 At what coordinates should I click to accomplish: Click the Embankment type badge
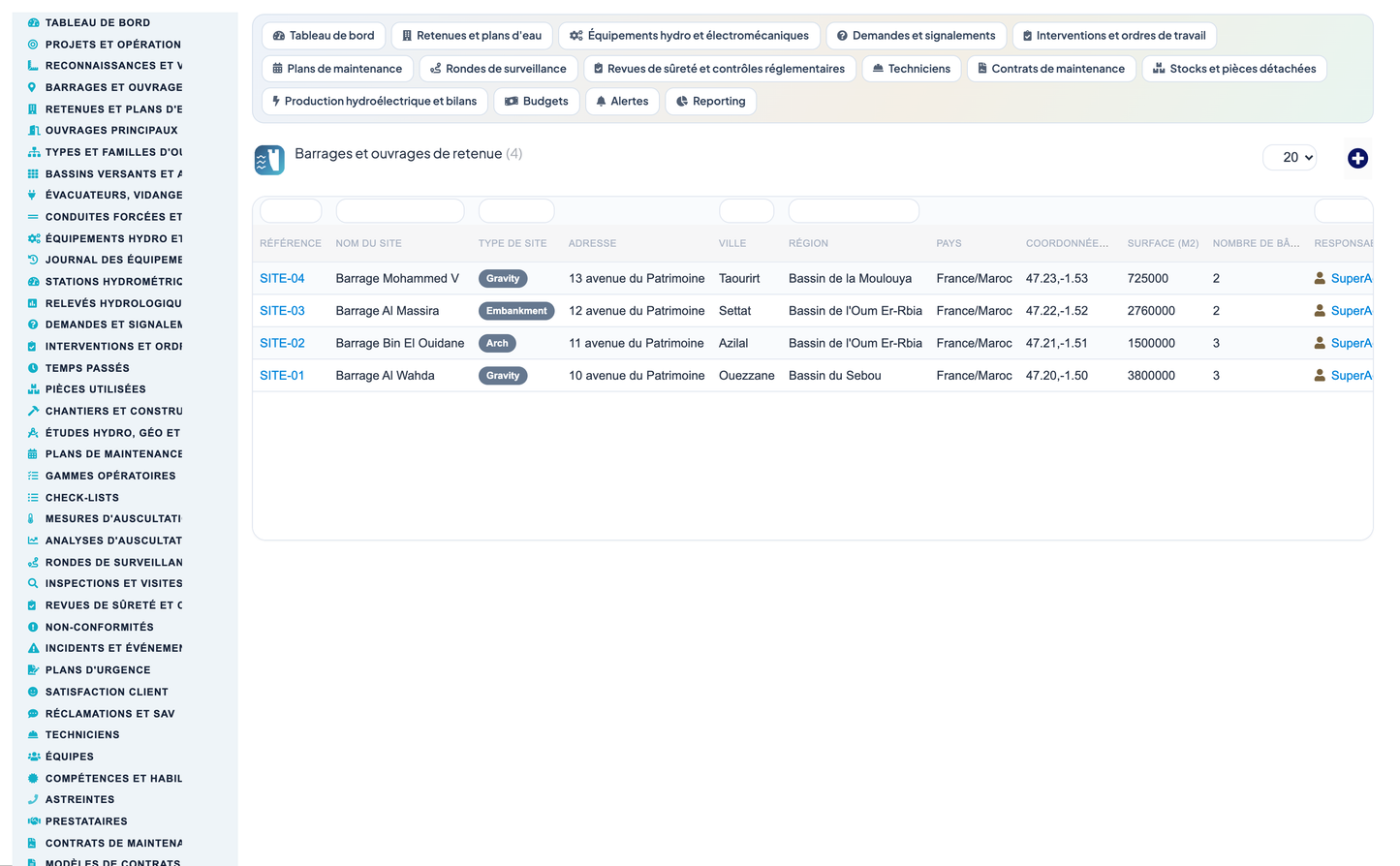click(x=516, y=311)
